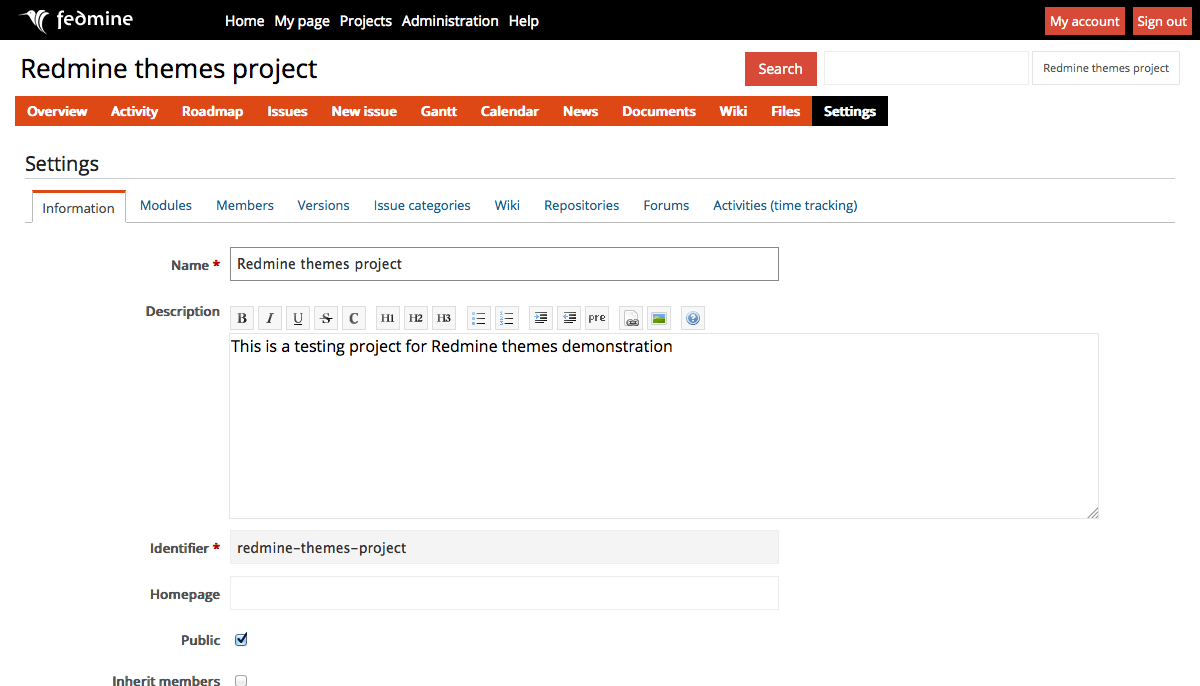Switch to the Versions settings tab

click(x=323, y=205)
